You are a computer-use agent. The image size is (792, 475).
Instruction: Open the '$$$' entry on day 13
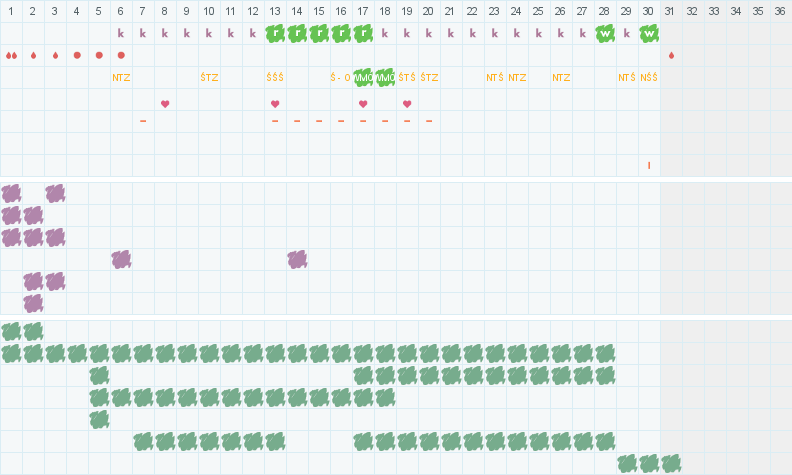click(x=275, y=77)
